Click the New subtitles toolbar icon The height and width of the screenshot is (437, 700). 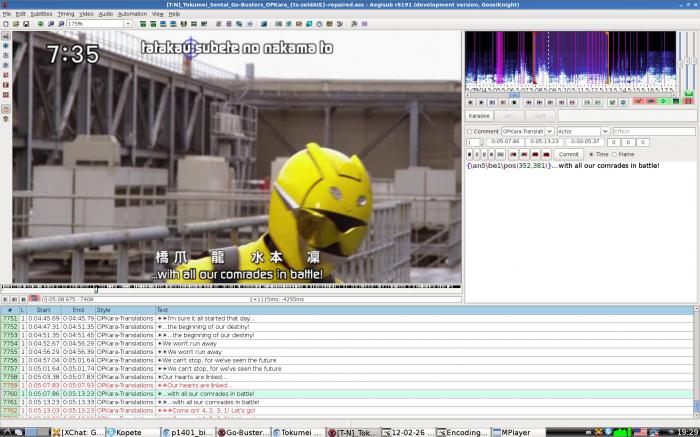click(x=6, y=24)
